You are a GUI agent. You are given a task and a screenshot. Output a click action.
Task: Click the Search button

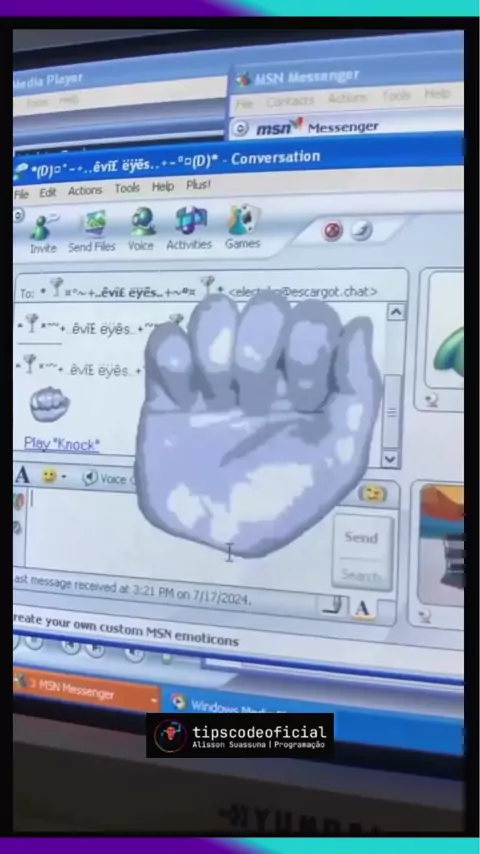coord(361,575)
